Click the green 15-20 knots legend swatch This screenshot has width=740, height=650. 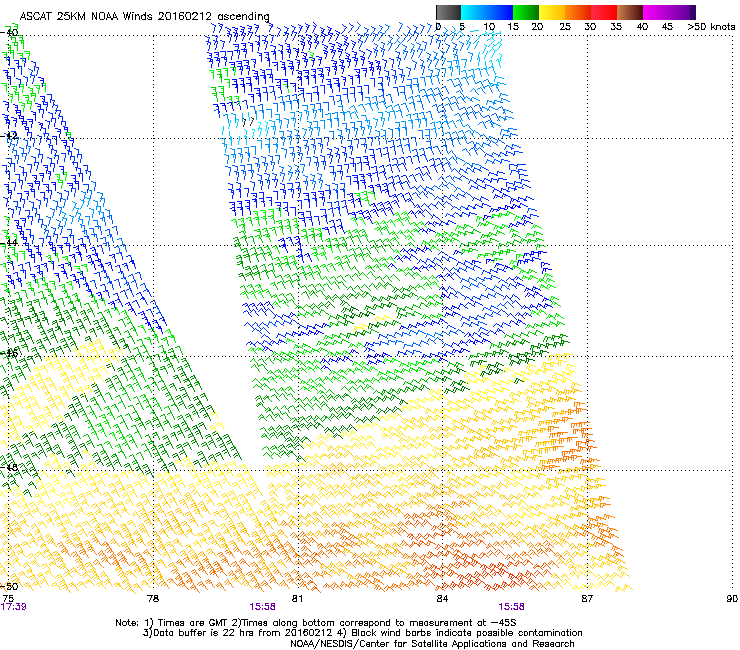(526, 12)
